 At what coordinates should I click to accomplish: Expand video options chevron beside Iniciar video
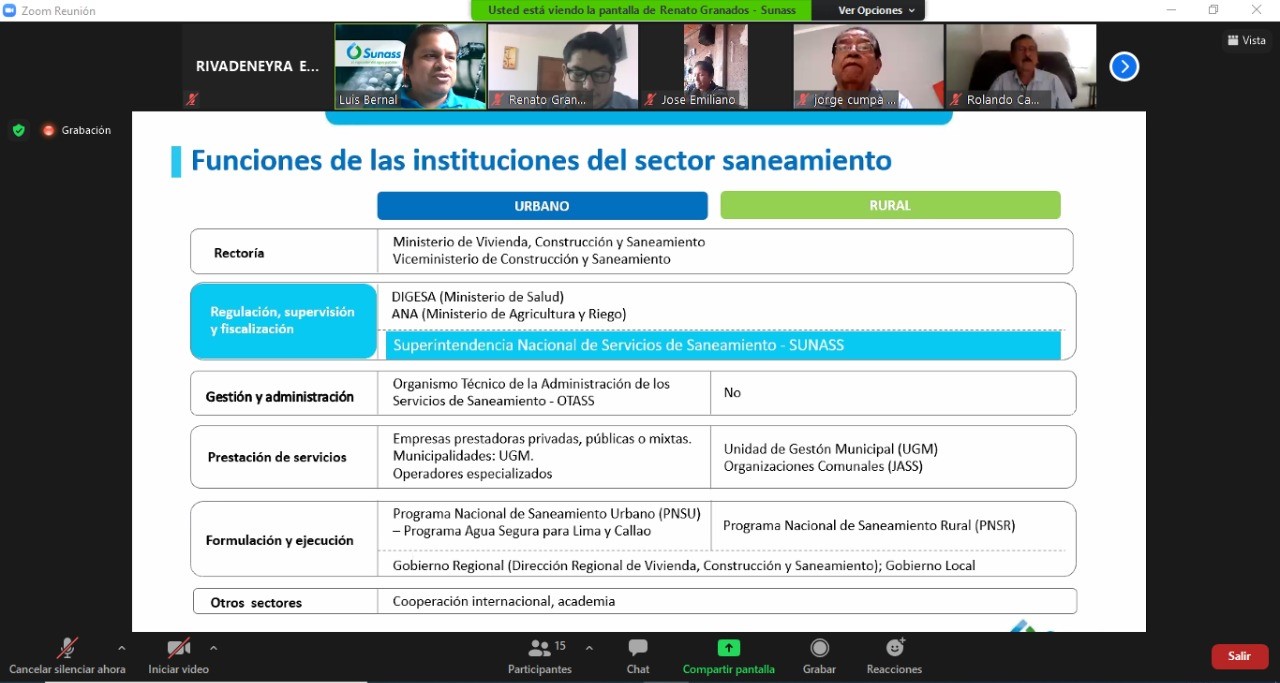(213, 648)
